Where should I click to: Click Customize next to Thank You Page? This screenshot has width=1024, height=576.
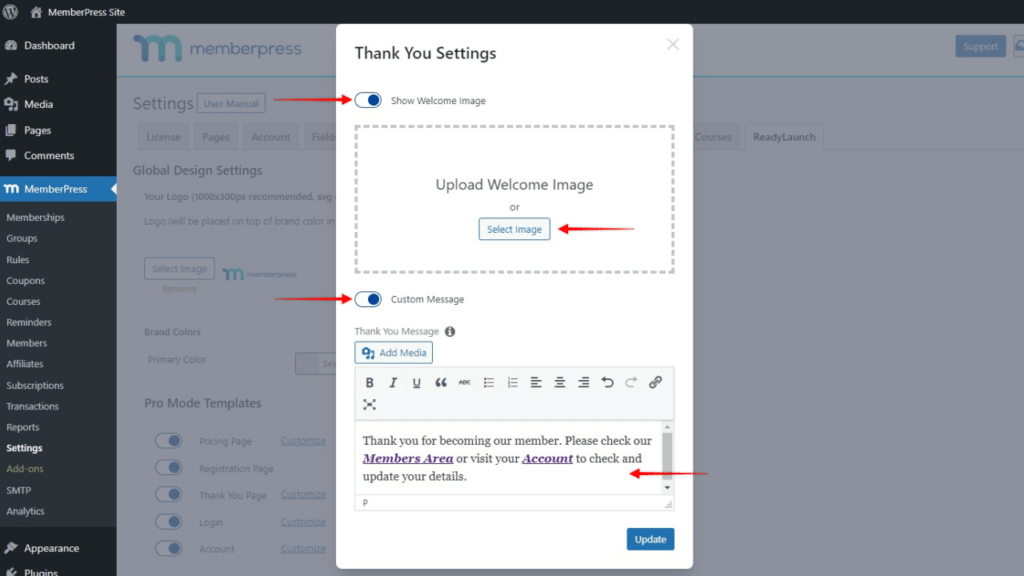(x=303, y=494)
